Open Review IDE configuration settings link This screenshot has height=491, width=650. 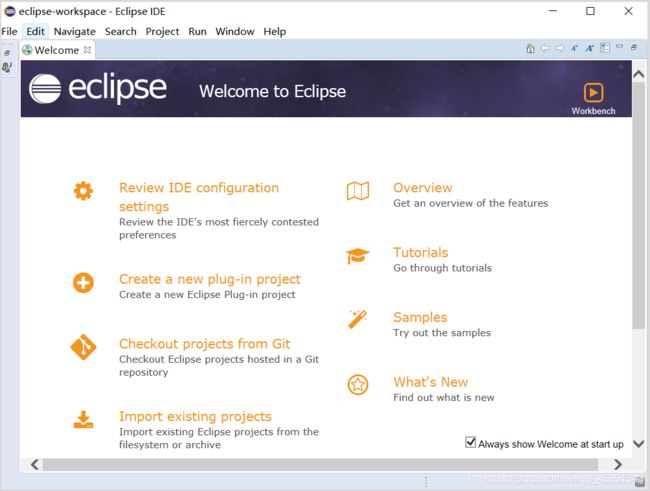(199, 197)
